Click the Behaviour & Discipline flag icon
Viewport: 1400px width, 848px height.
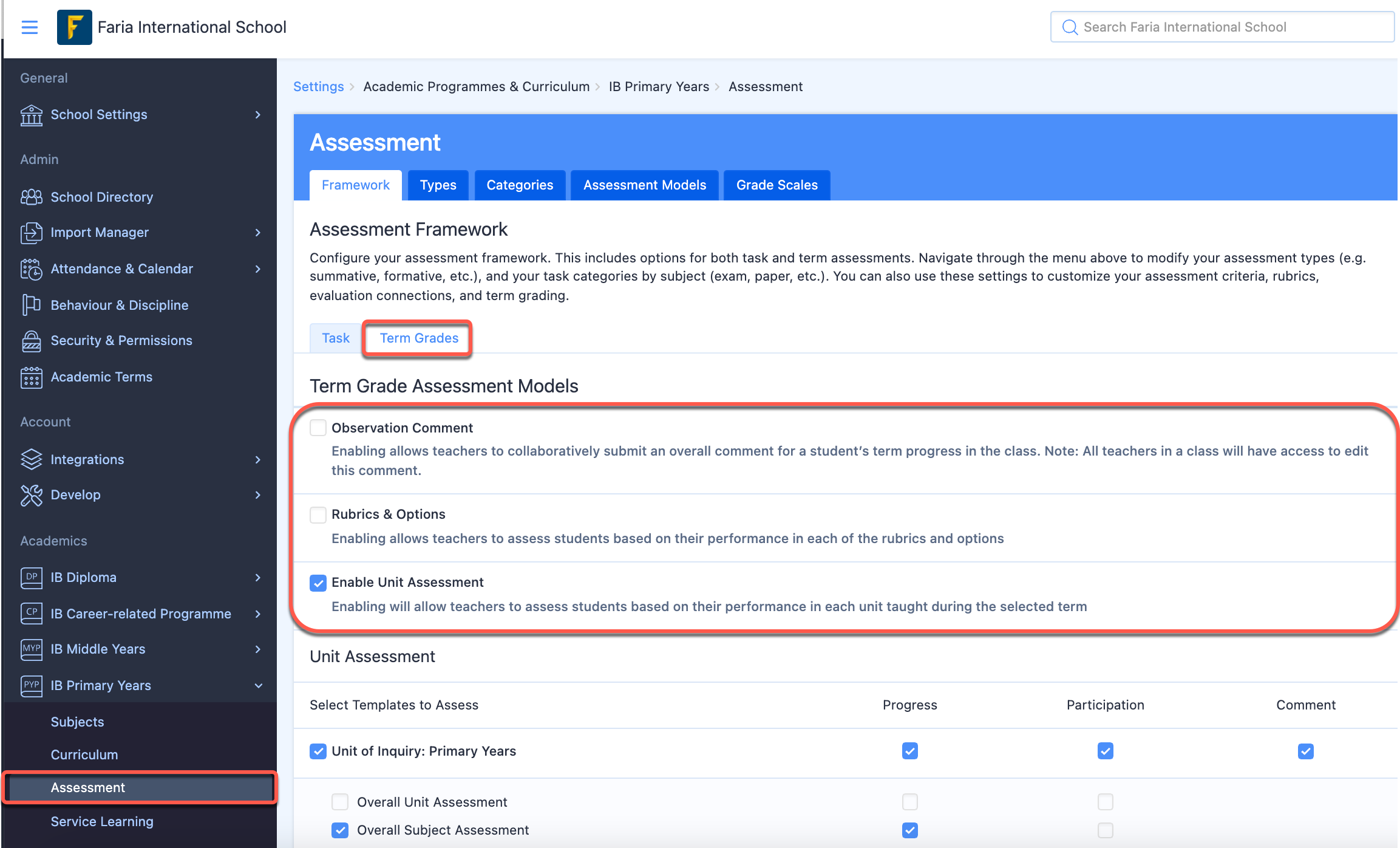[32, 305]
